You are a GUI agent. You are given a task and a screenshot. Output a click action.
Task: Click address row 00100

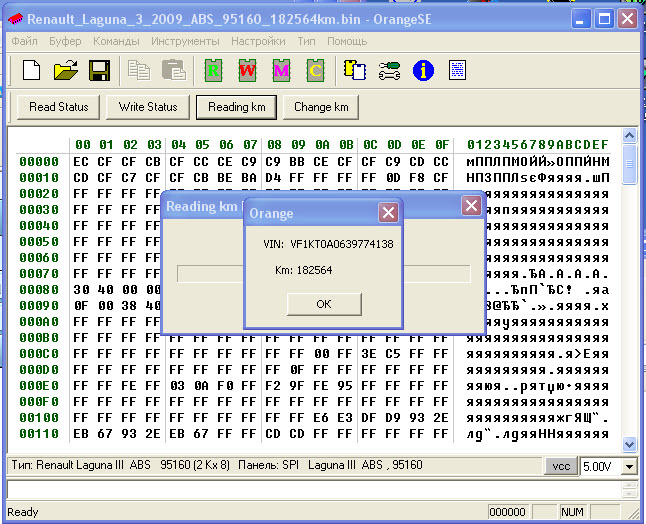pyautogui.click(x=39, y=418)
